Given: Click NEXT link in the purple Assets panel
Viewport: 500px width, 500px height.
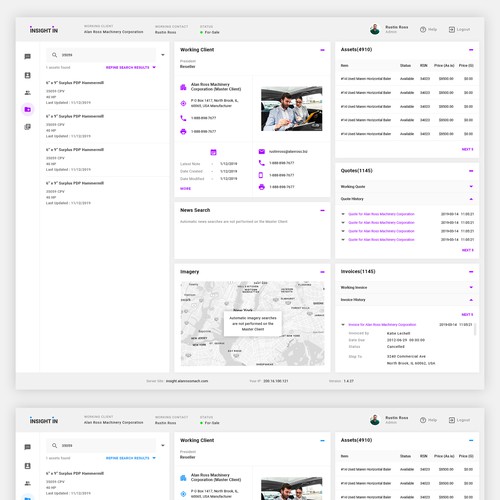Looking at the screenshot, I should pyautogui.click(x=467, y=149).
